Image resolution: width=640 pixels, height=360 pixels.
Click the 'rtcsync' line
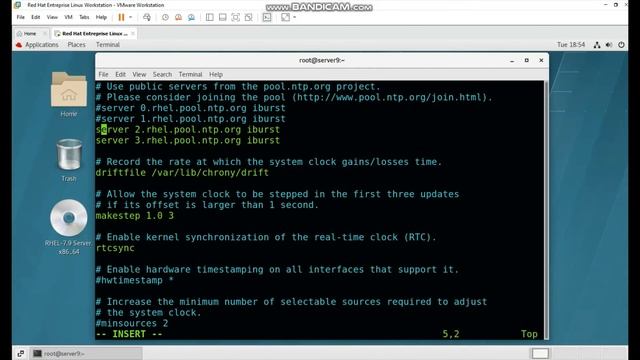[x=115, y=248]
